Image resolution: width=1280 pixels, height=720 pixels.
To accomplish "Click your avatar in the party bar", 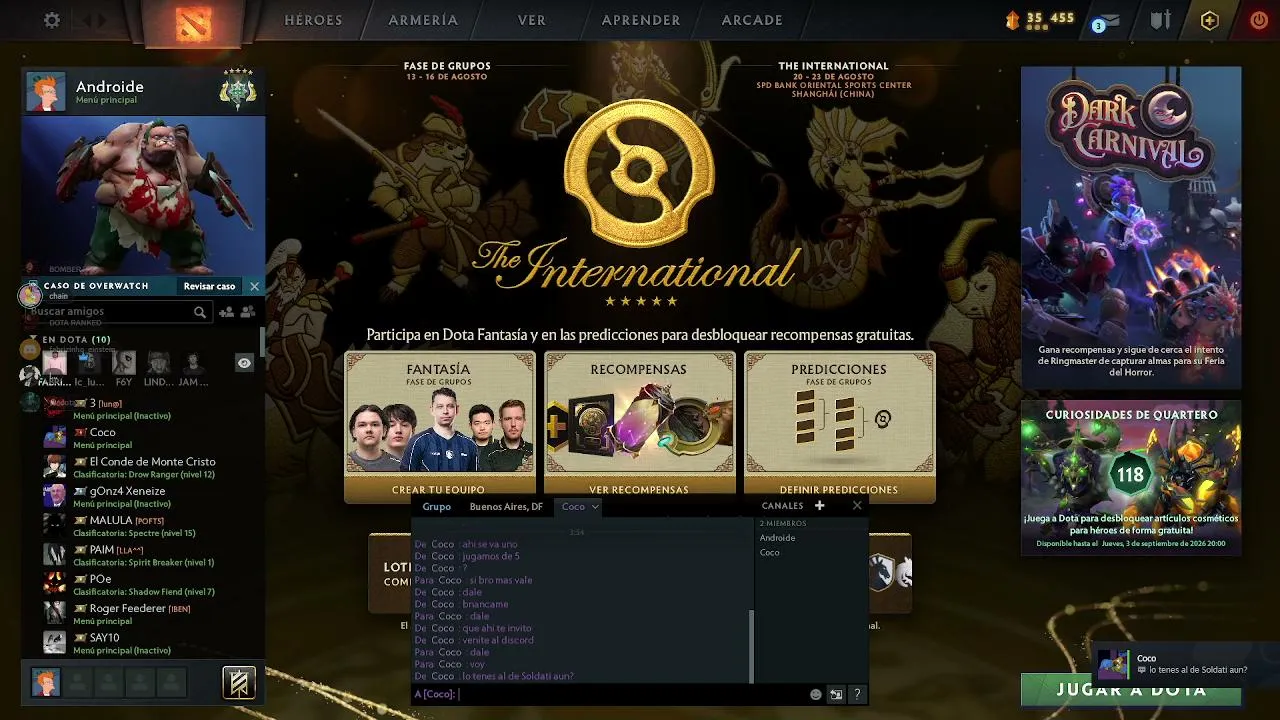I will (45, 682).
